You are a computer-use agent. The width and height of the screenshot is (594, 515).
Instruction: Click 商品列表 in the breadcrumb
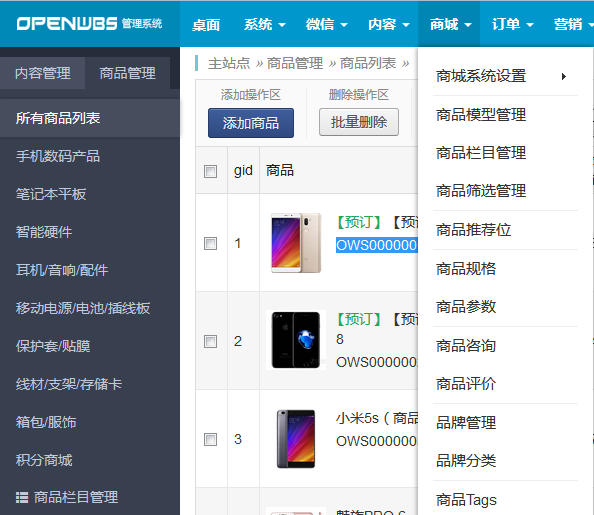coord(368,63)
